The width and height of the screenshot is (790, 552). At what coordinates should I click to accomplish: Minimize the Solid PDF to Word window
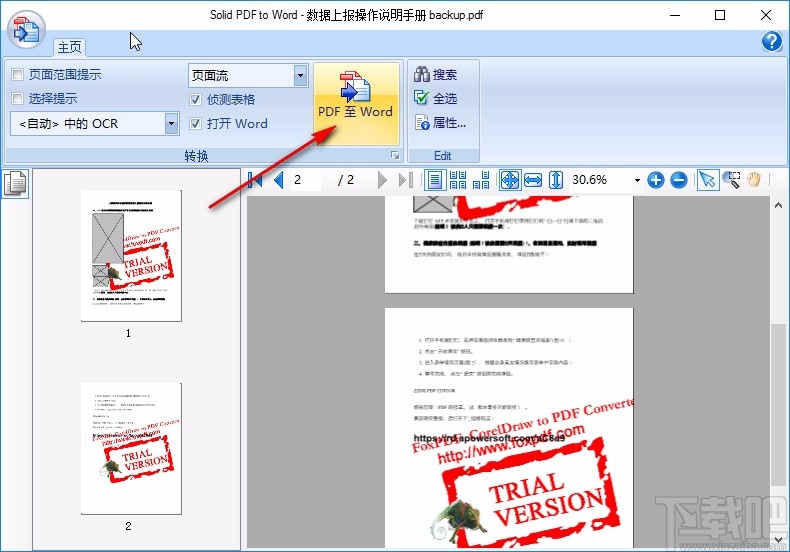[675, 15]
